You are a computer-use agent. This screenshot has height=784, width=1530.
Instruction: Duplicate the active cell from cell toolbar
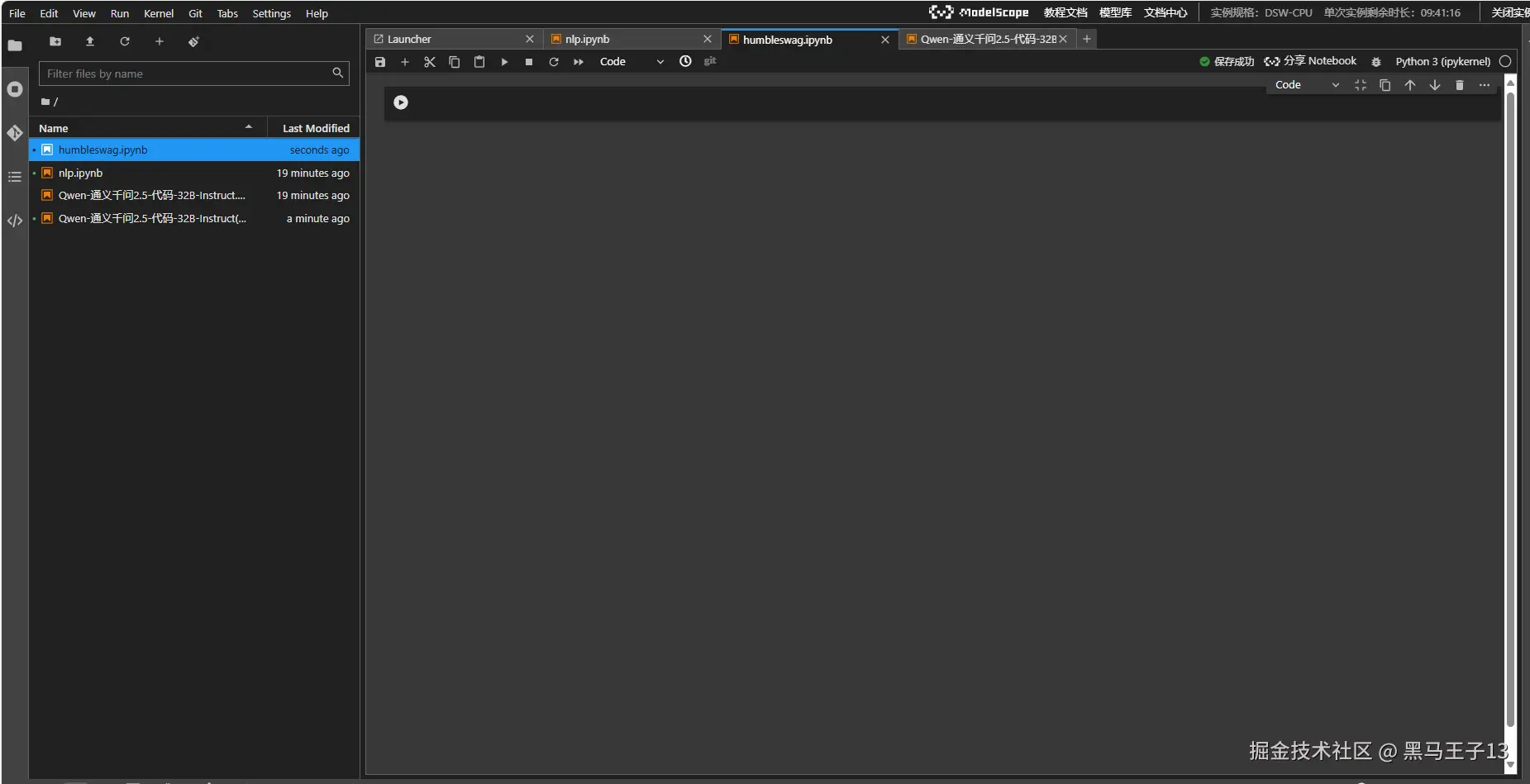[x=1385, y=85]
